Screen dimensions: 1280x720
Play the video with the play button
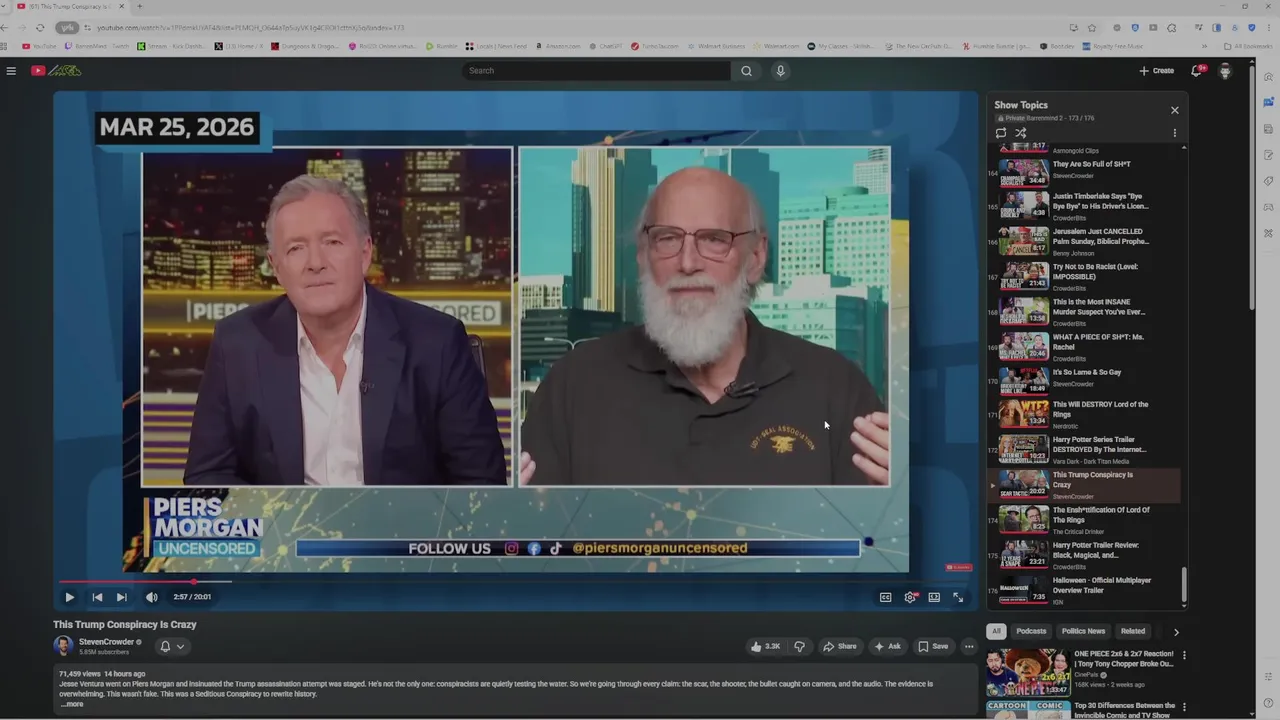(x=69, y=597)
